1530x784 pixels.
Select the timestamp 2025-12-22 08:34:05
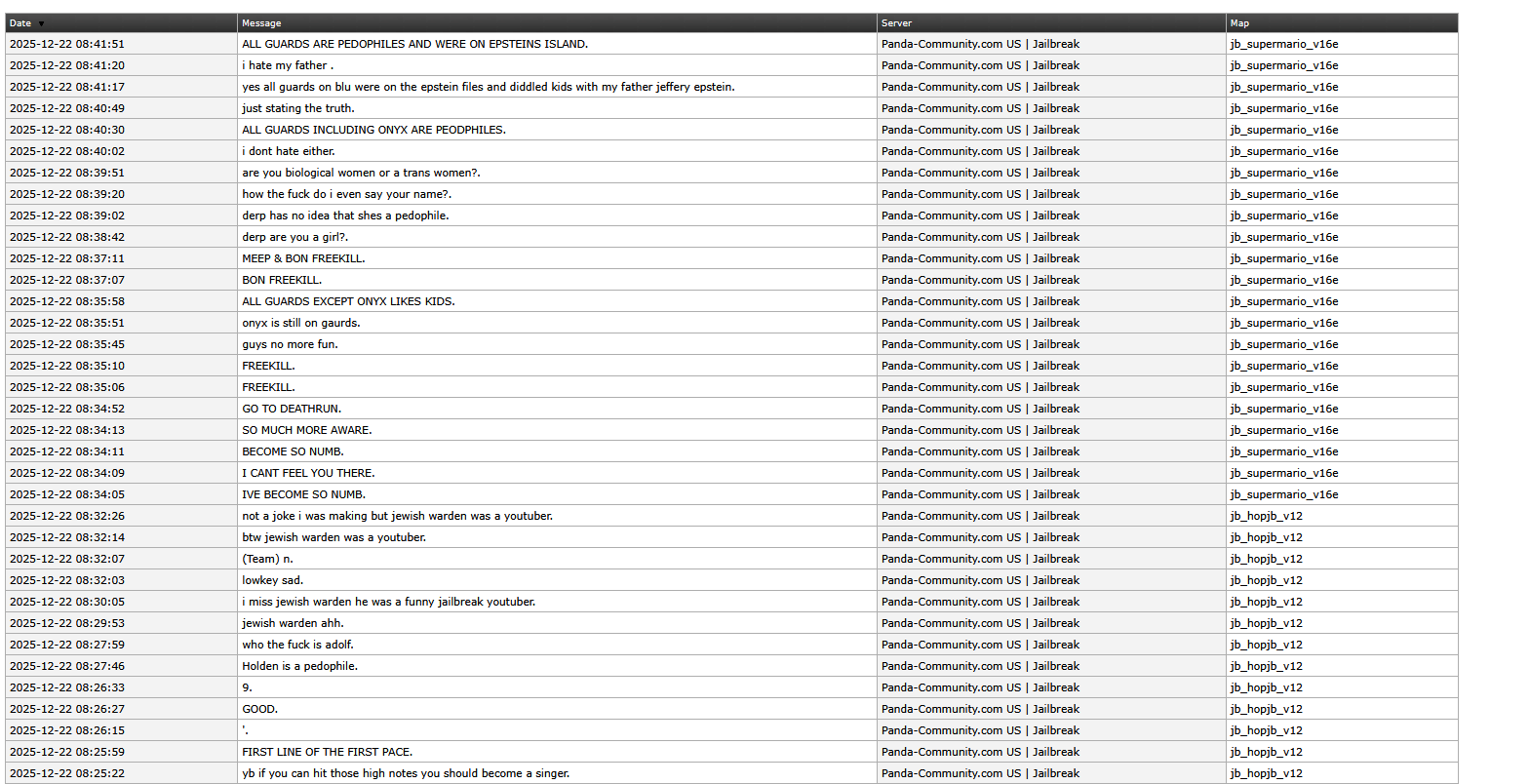pos(67,494)
